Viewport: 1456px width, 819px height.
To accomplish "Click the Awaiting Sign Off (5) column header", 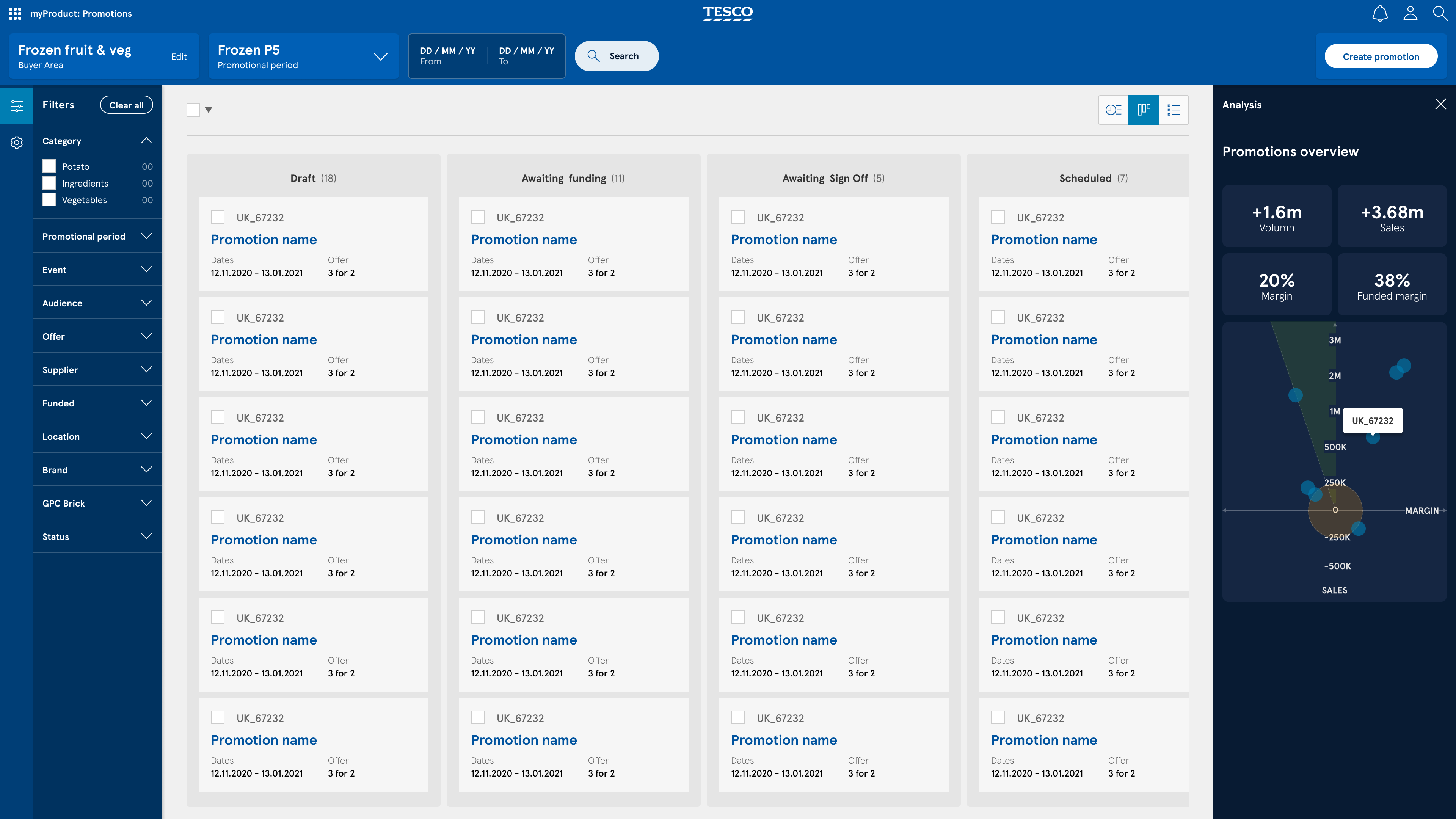I will [x=833, y=179].
